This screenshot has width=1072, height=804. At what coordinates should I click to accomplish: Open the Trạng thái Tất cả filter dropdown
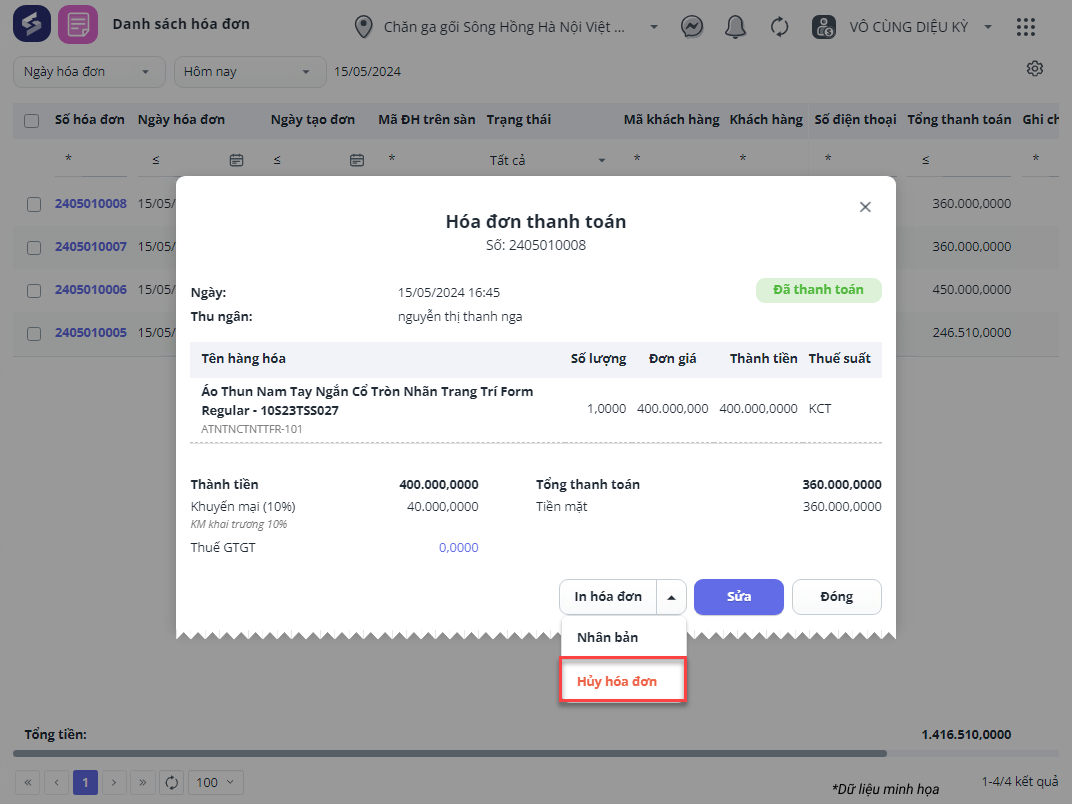point(547,160)
